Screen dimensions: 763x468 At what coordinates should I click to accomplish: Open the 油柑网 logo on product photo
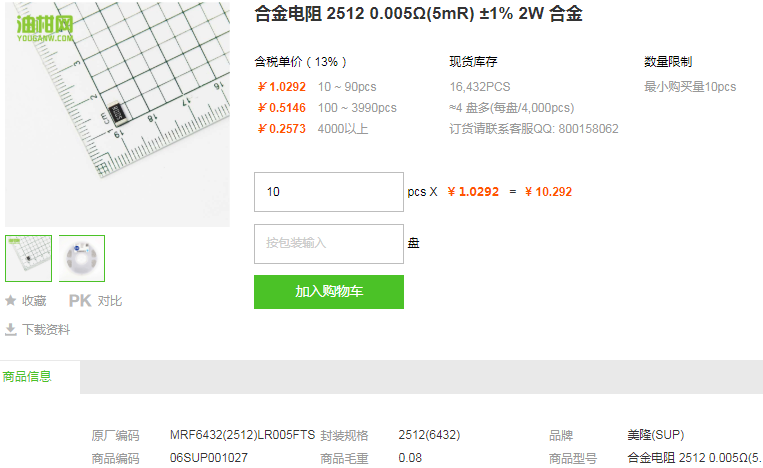[x=44, y=28]
